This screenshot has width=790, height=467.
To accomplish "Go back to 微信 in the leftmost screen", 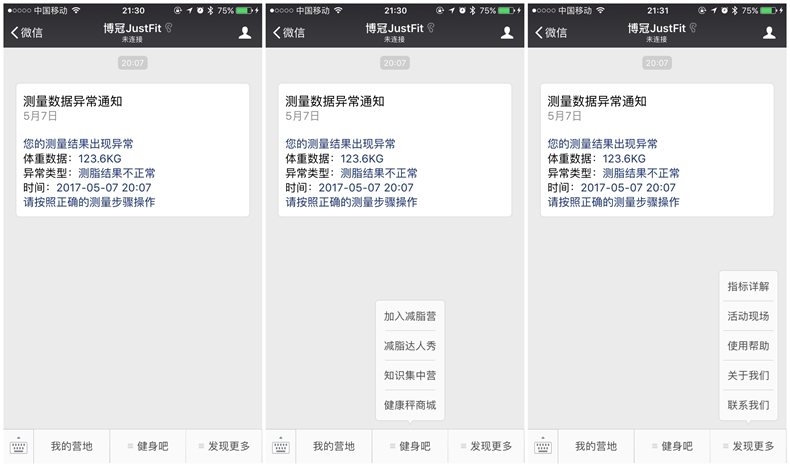I will (x=30, y=33).
